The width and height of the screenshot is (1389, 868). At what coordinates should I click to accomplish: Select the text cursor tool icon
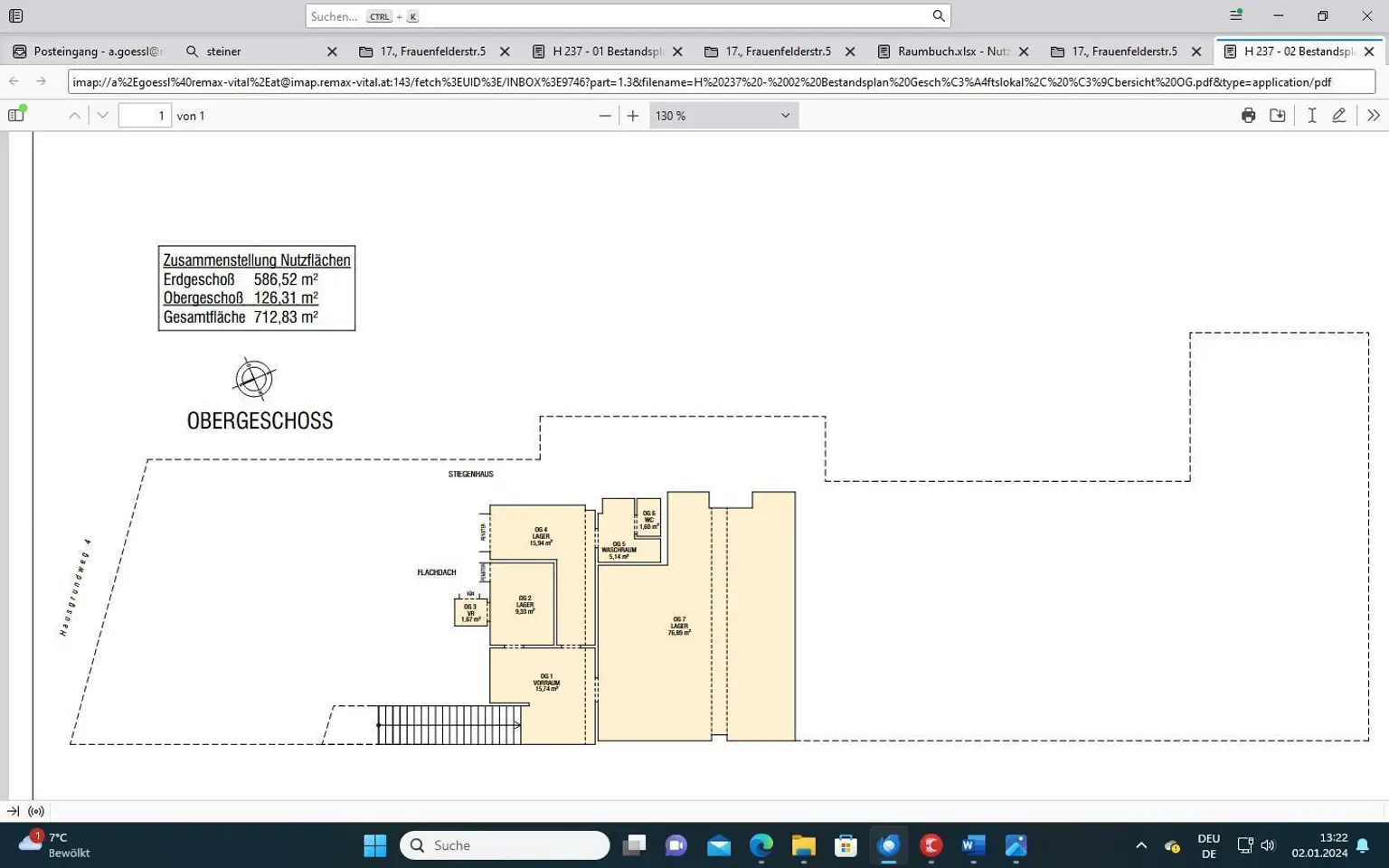point(1311,116)
